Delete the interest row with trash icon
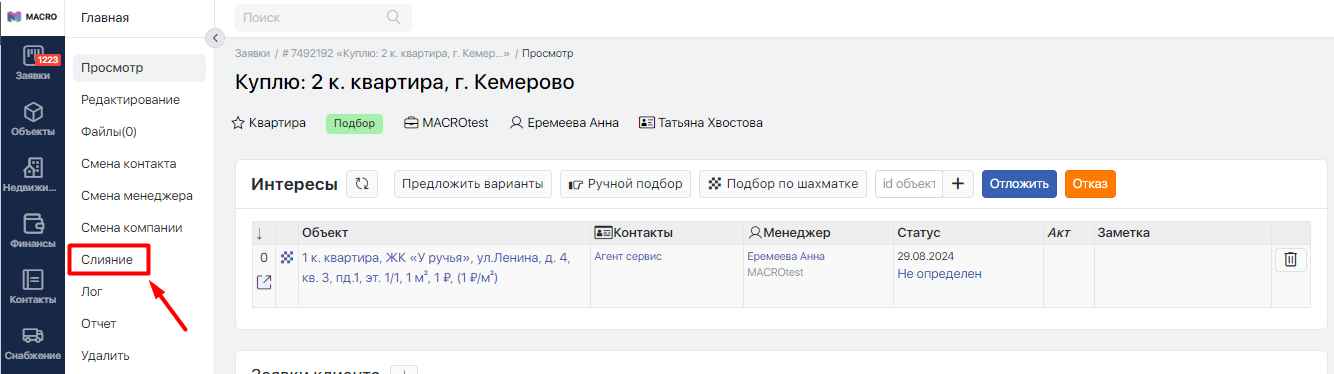Screen dimensions: 1334x374 click(1290, 260)
